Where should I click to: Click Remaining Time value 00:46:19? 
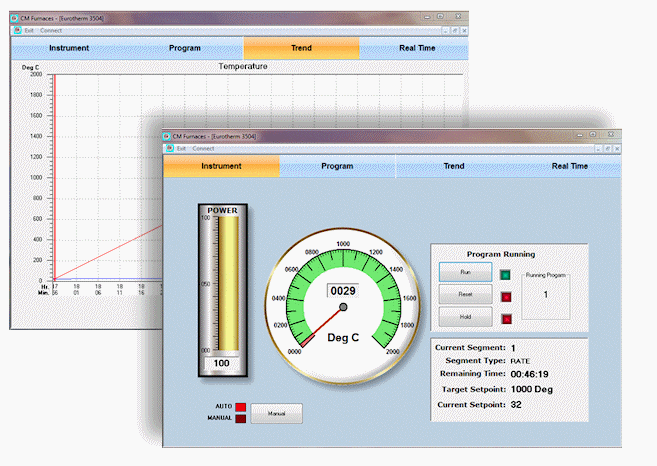(530, 374)
